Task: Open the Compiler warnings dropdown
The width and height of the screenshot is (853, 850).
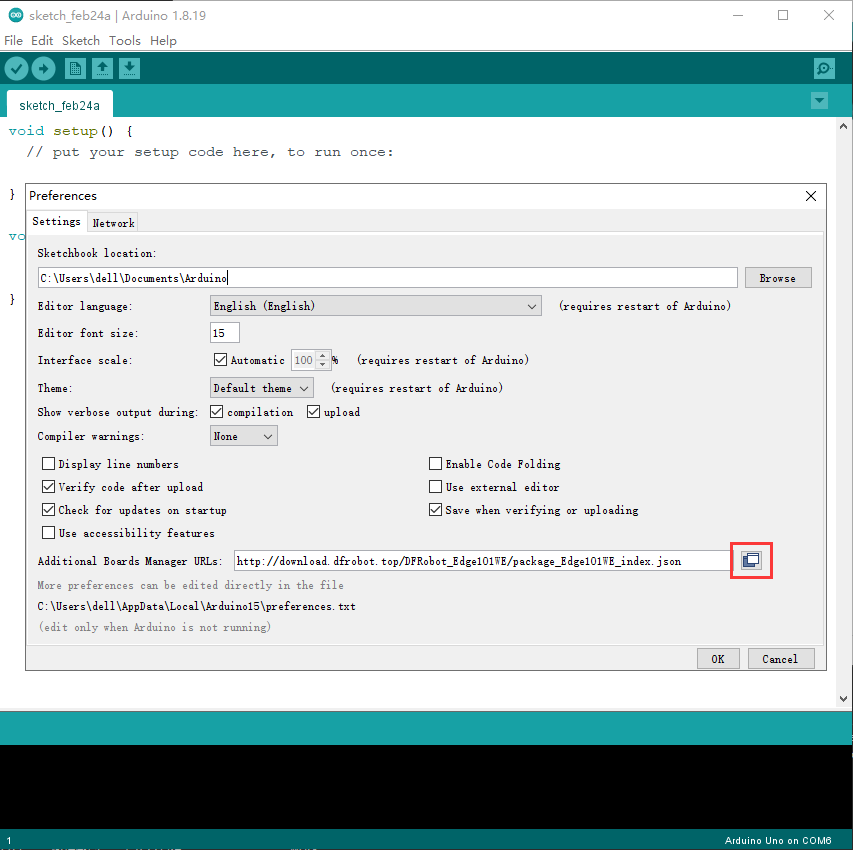Action: tap(244, 436)
